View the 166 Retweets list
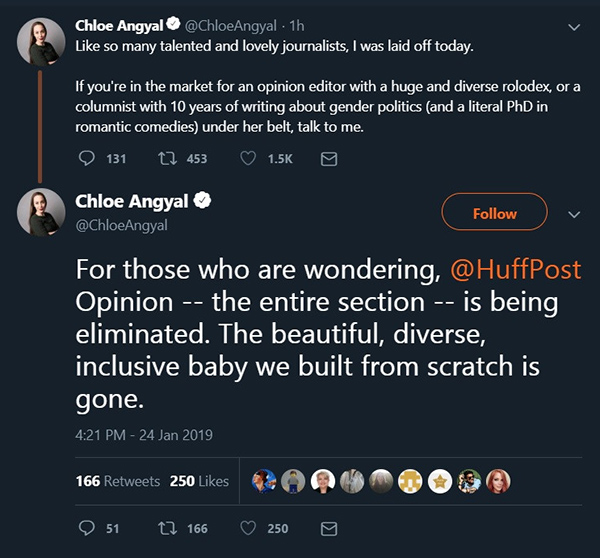Viewport: 600px width, 558px height. [118, 481]
